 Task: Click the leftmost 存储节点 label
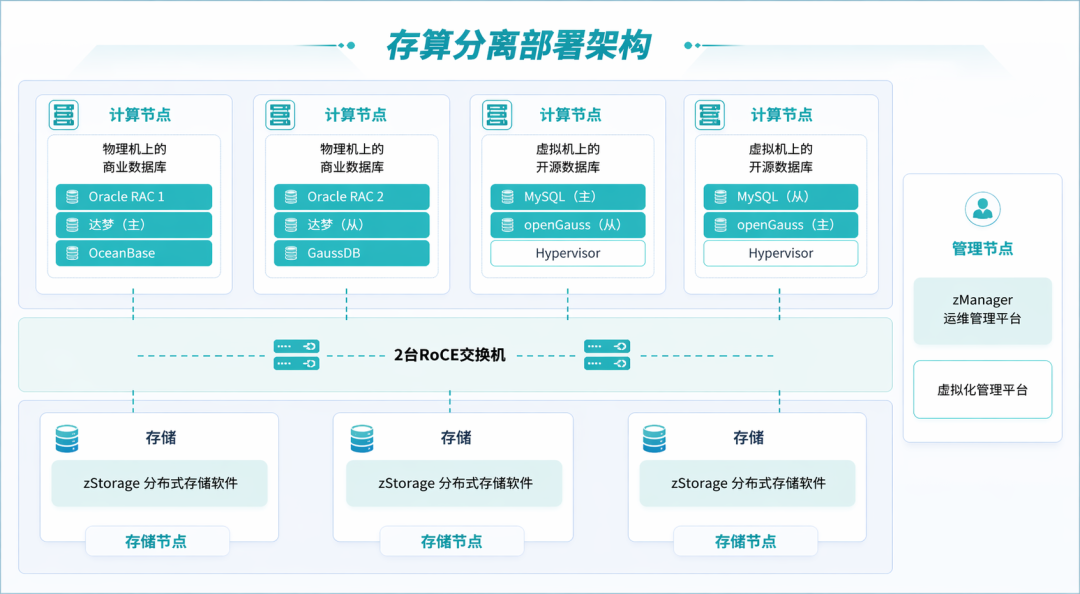tap(156, 542)
